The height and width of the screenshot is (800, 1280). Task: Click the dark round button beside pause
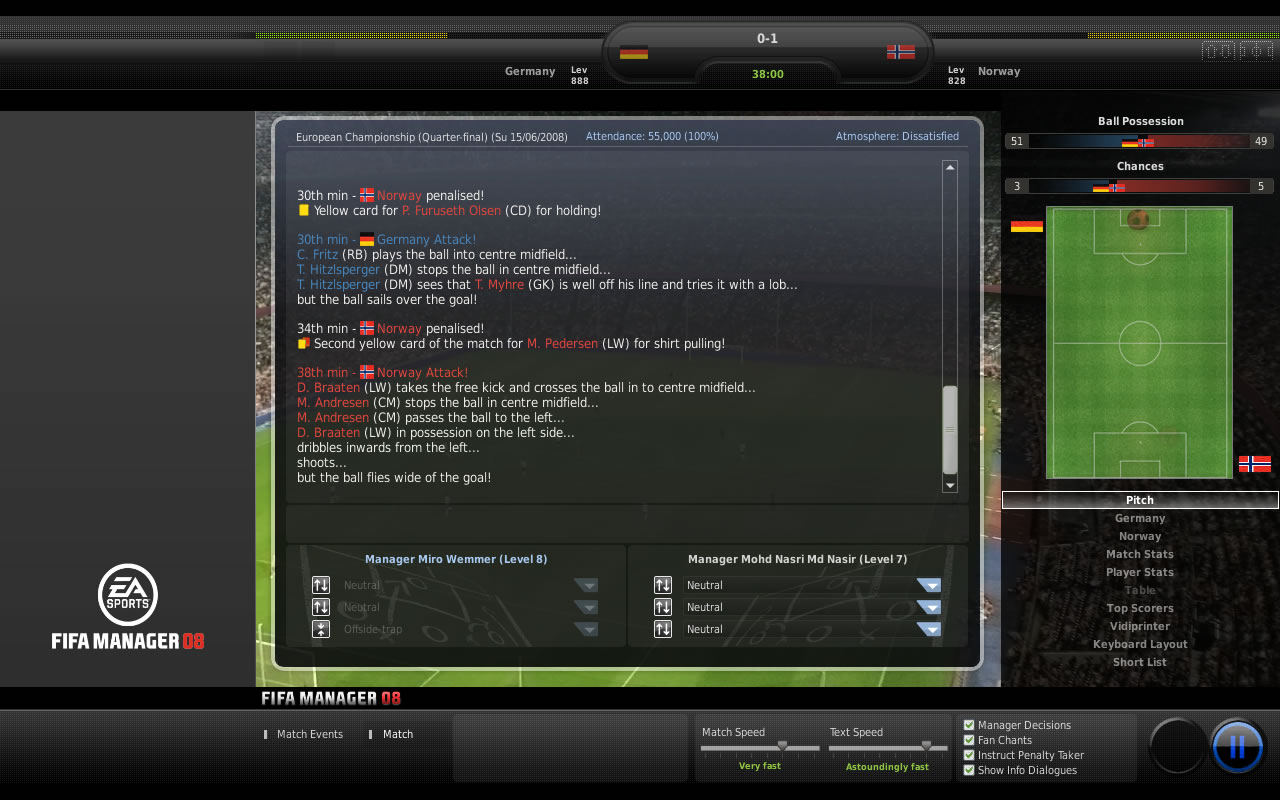pos(1177,746)
